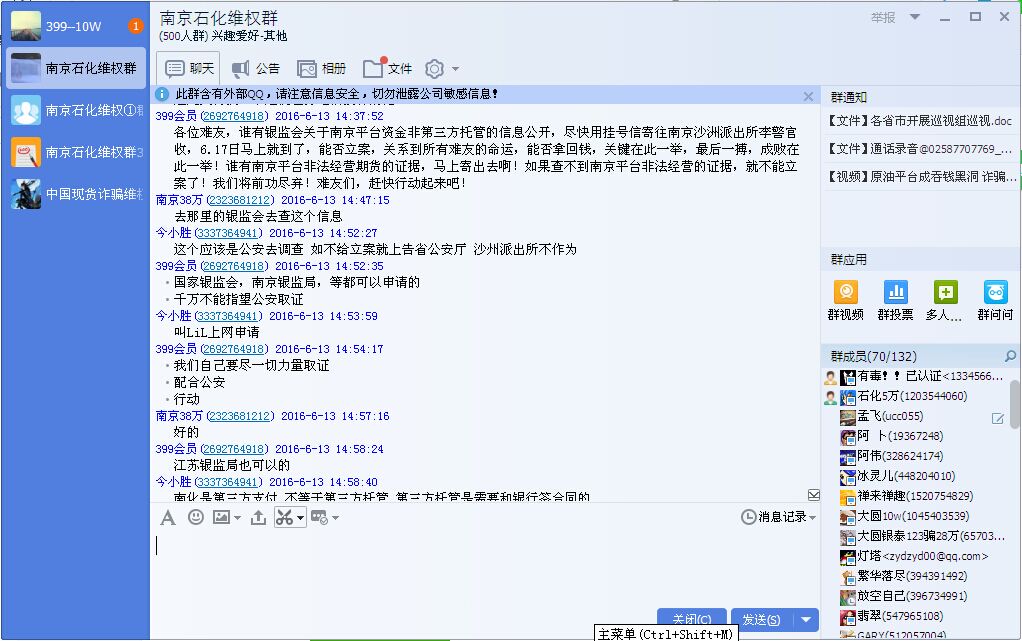1022x641 pixels.
Task: Switch to the 公告 announcements tab
Action: tap(256, 68)
